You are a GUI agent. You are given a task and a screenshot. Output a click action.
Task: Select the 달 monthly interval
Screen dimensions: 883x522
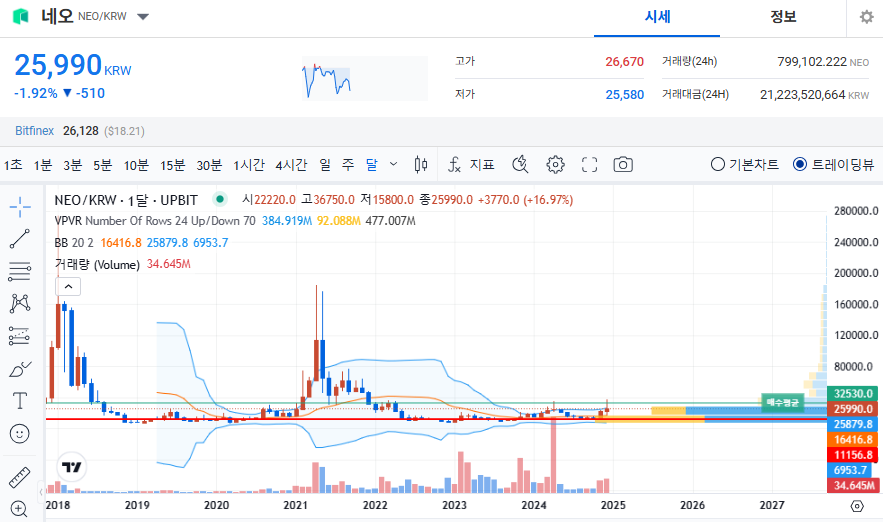pyautogui.click(x=372, y=164)
